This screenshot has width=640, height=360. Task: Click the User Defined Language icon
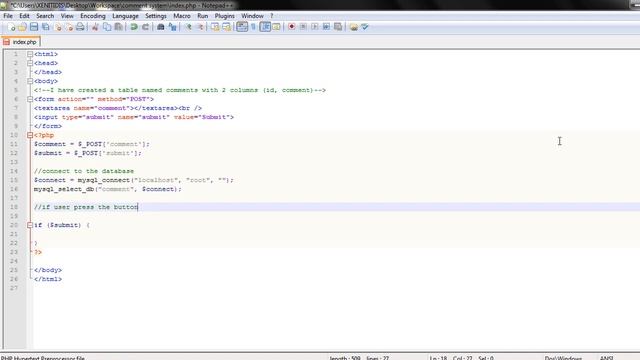pos(276,27)
